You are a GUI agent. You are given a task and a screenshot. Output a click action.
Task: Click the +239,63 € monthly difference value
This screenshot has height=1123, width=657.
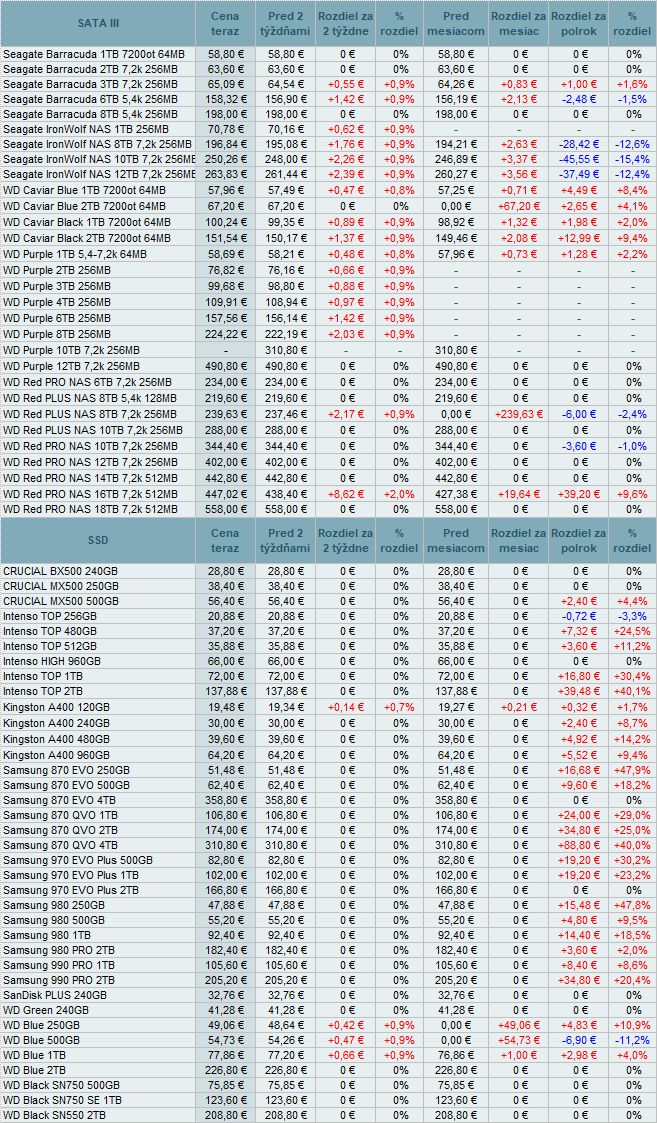(518, 414)
